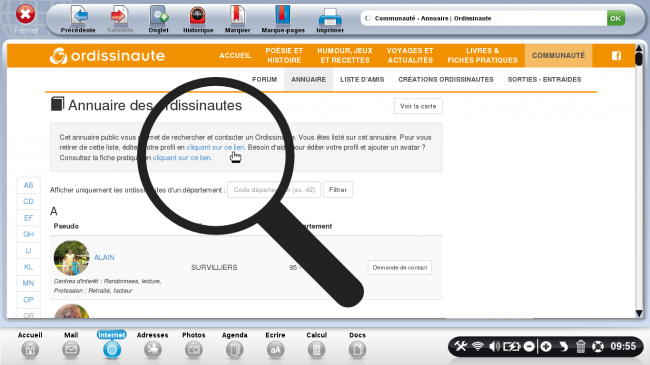
Task: Follow the second 'cliquant sur ce lien' fiche pratique link
Action: pyautogui.click(x=182, y=158)
